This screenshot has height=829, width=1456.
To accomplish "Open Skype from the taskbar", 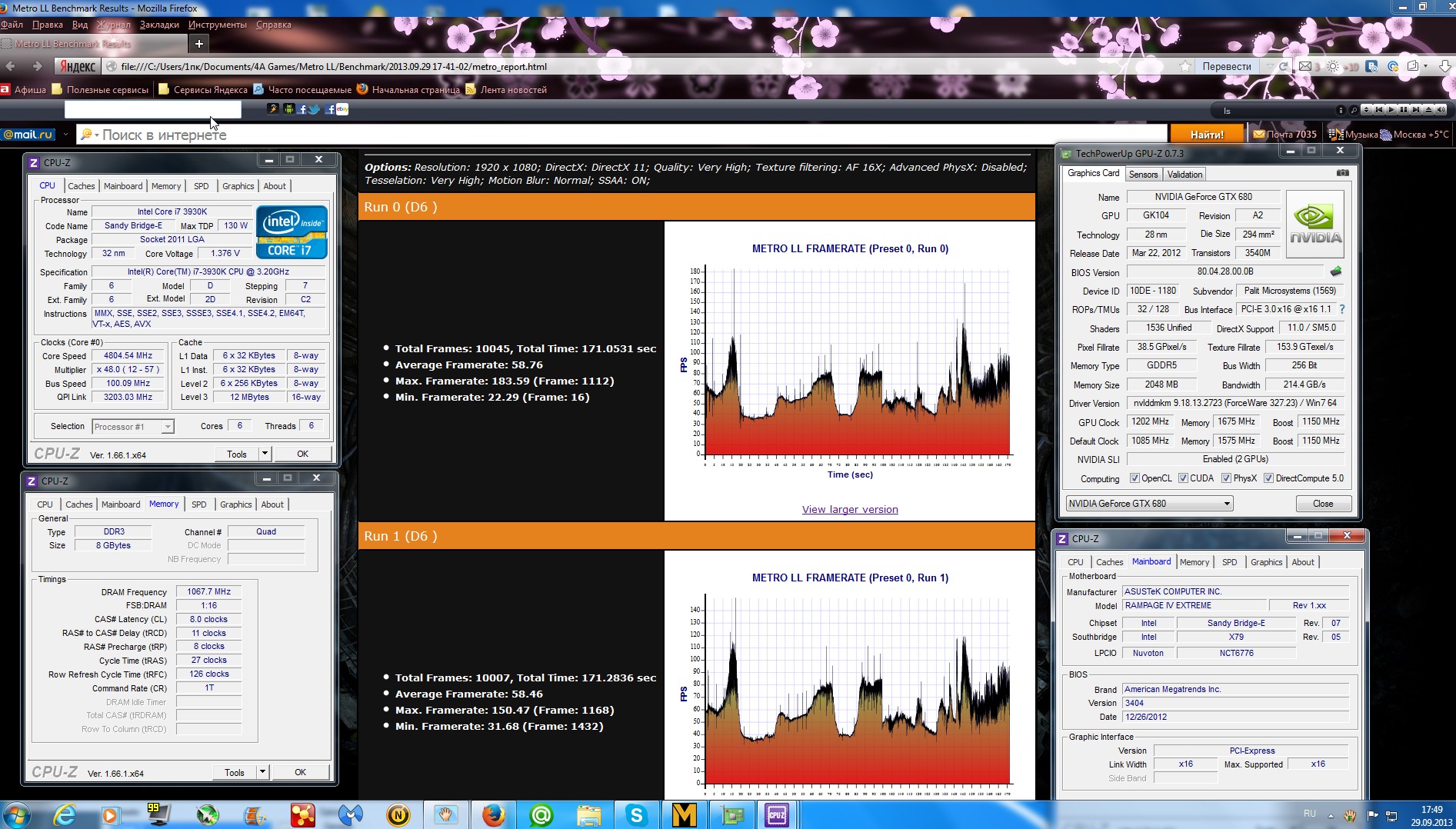I will (636, 814).
